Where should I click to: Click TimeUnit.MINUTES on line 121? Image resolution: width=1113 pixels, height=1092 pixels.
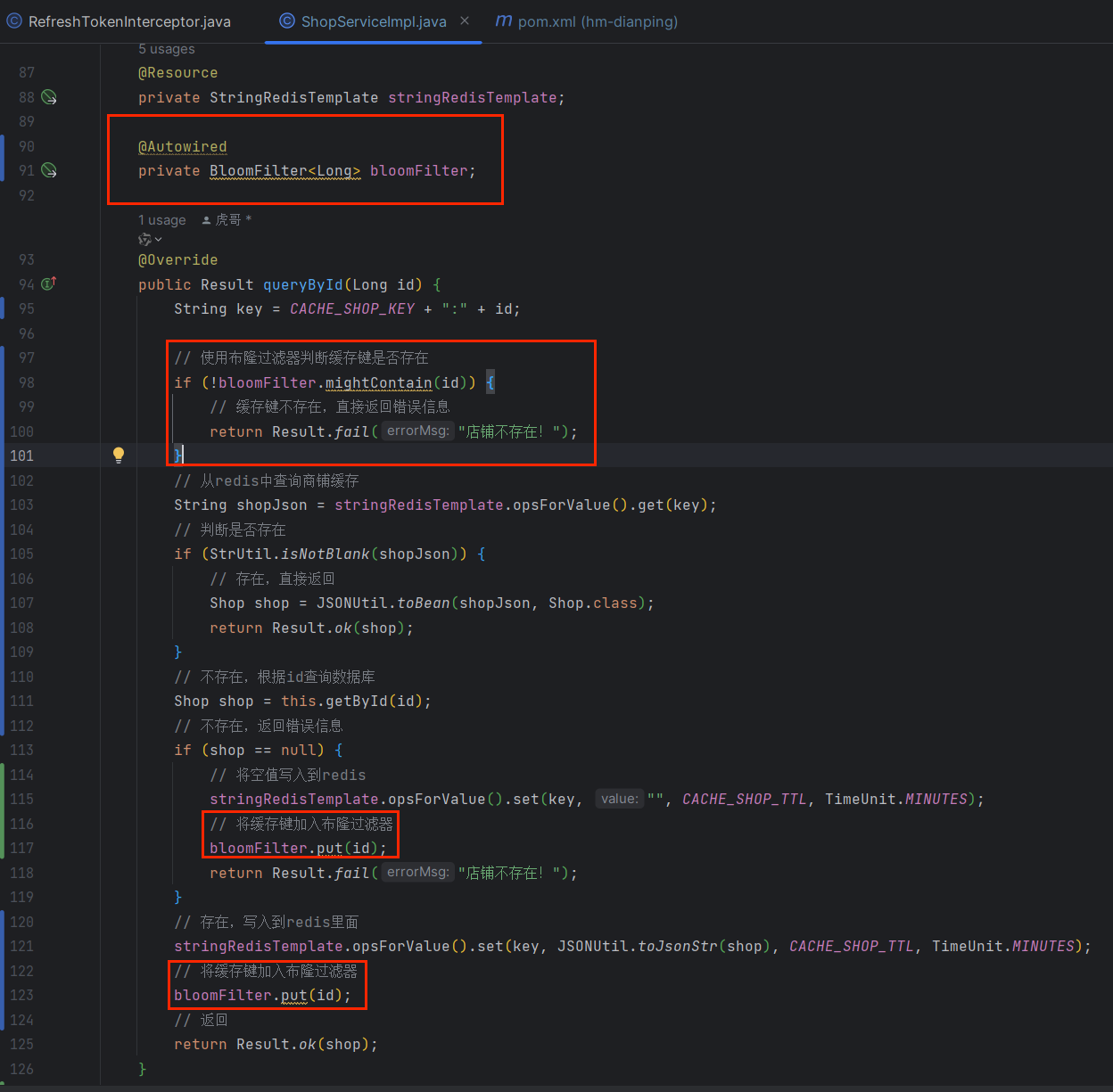point(1003,946)
